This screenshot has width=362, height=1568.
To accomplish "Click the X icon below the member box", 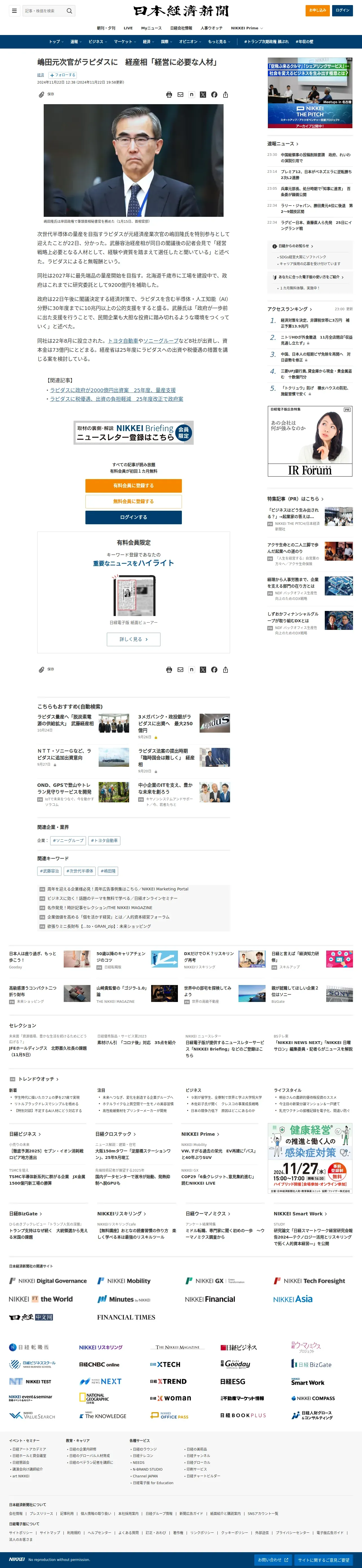I will [x=203, y=670].
